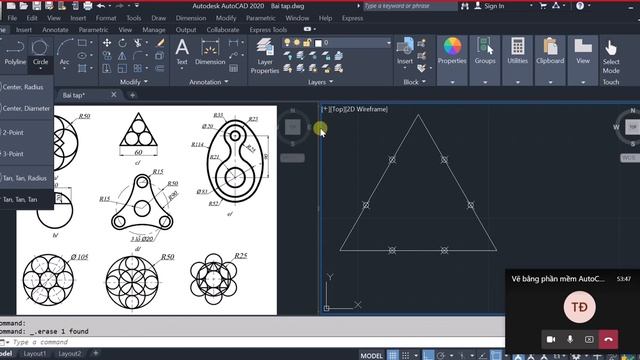Activate the Scale tool
The height and width of the screenshot is (360, 640).
point(122,68)
